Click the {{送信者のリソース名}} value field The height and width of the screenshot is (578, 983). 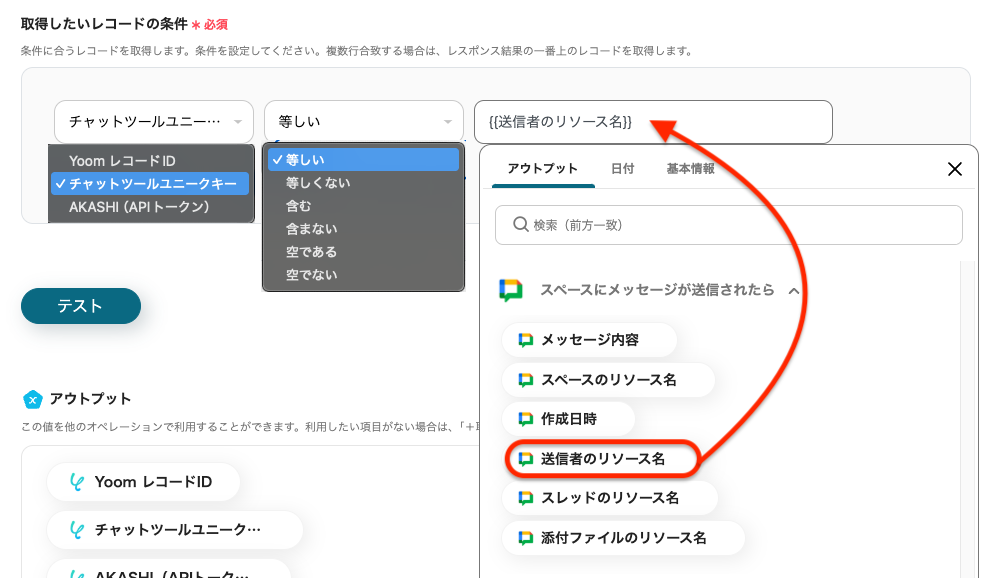[x=653, y=122]
